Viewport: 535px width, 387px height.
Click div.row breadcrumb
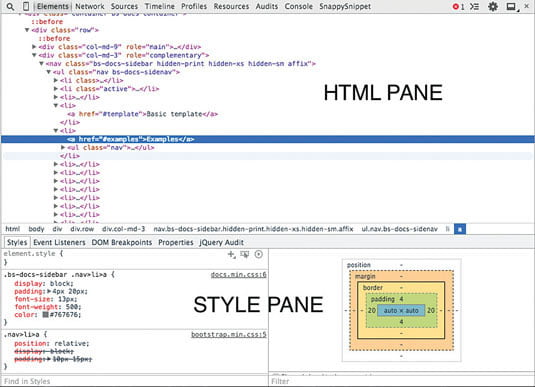(x=82, y=229)
